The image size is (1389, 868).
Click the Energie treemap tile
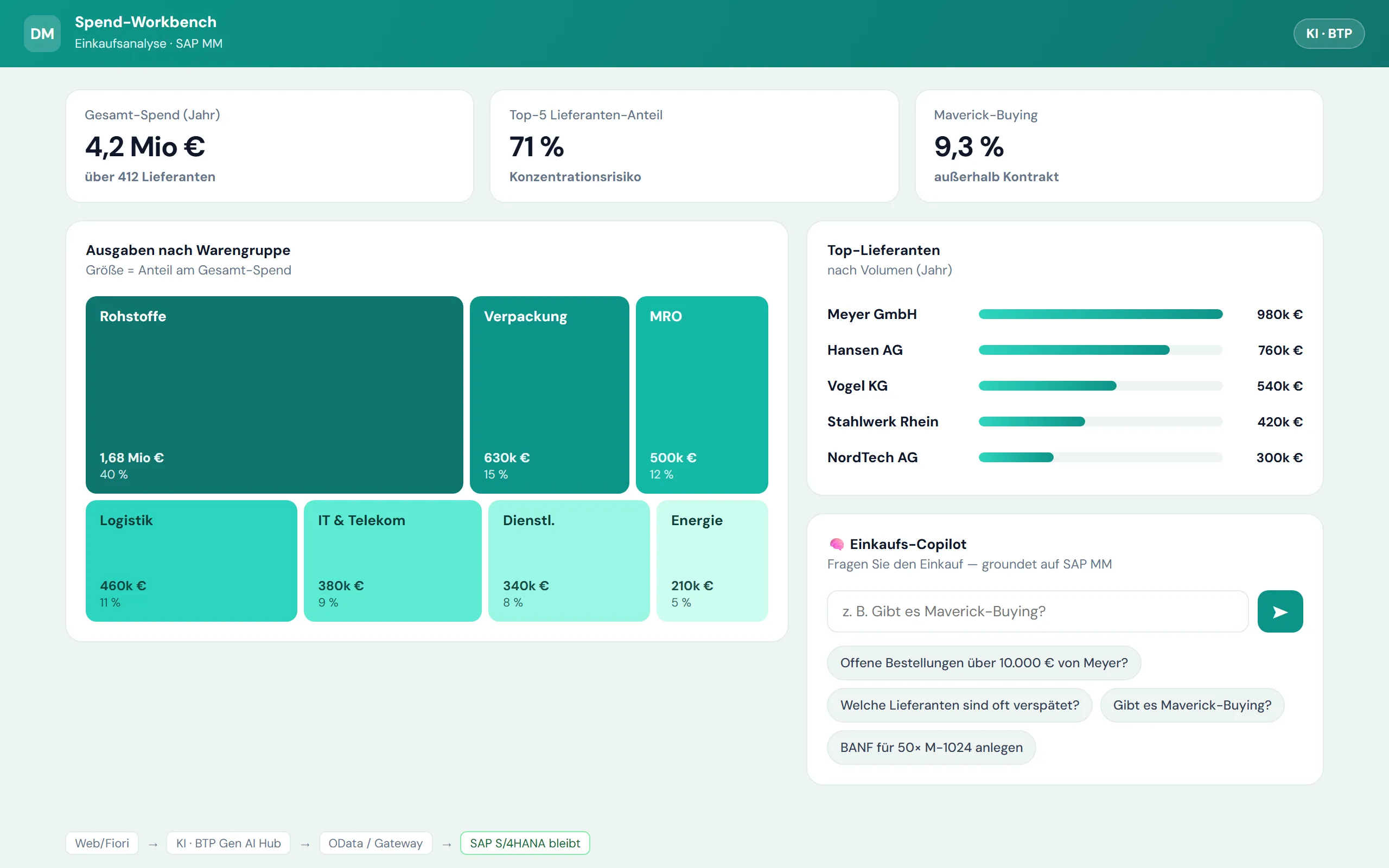(712, 561)
